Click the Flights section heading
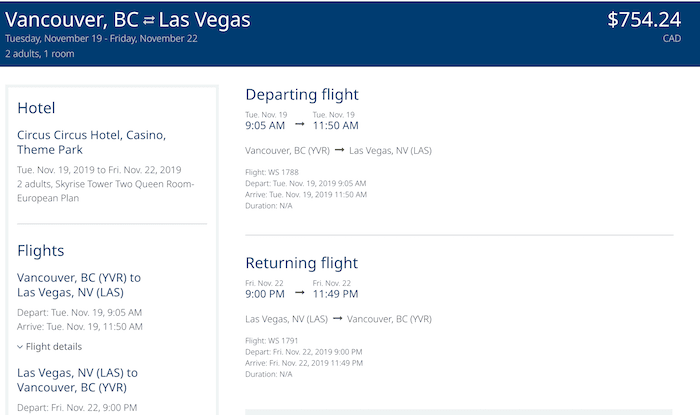The image size is (700, 415). click(41, 251)
